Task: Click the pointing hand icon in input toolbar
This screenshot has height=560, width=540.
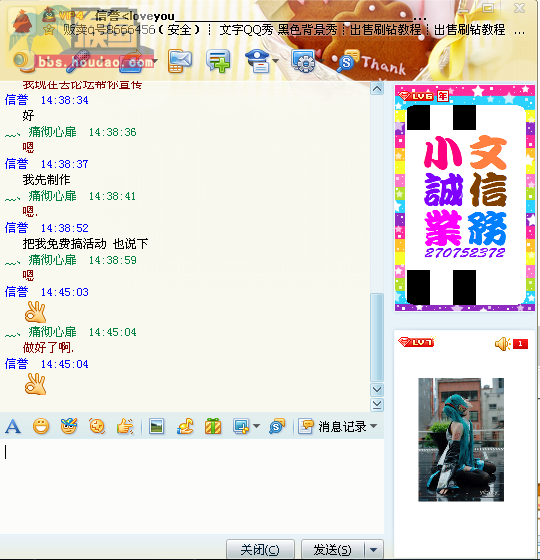Action: click(125, 426)
